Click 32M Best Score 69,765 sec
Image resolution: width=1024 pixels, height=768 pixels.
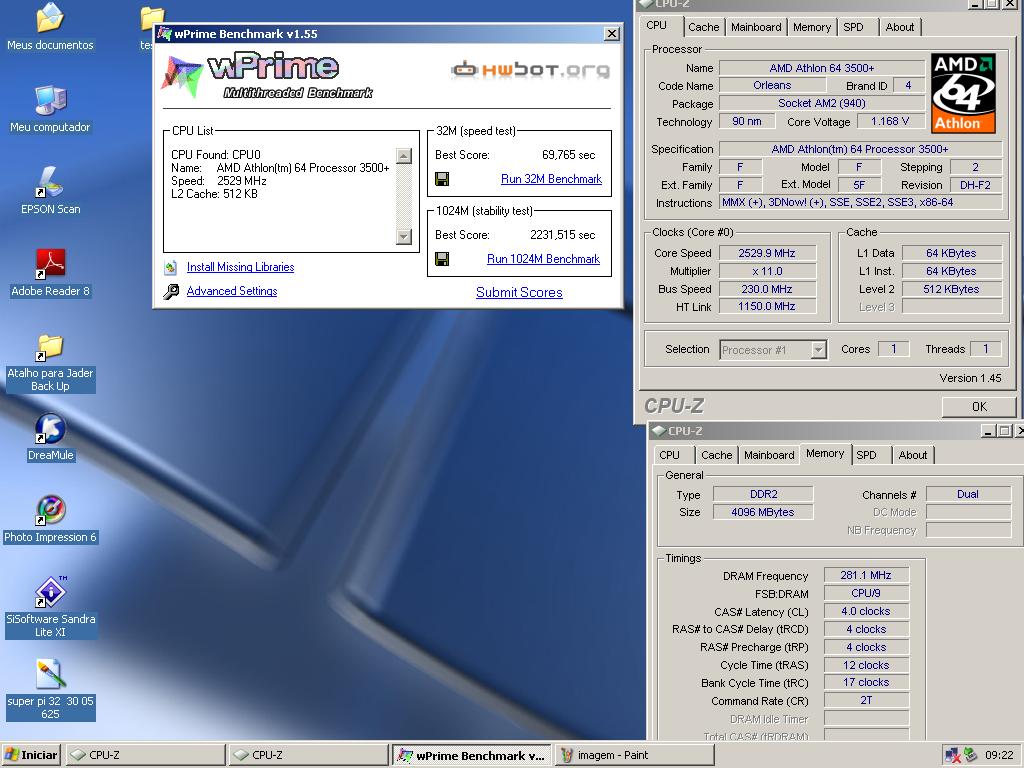[x=569, y=155]
